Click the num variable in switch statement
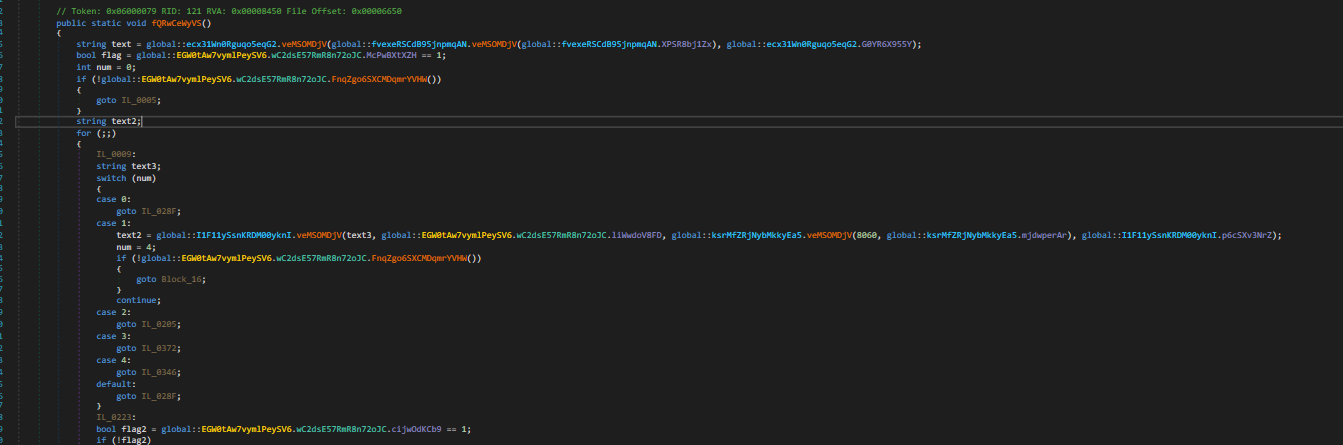This screenshot has width=1343, height=445. [144, 177]
